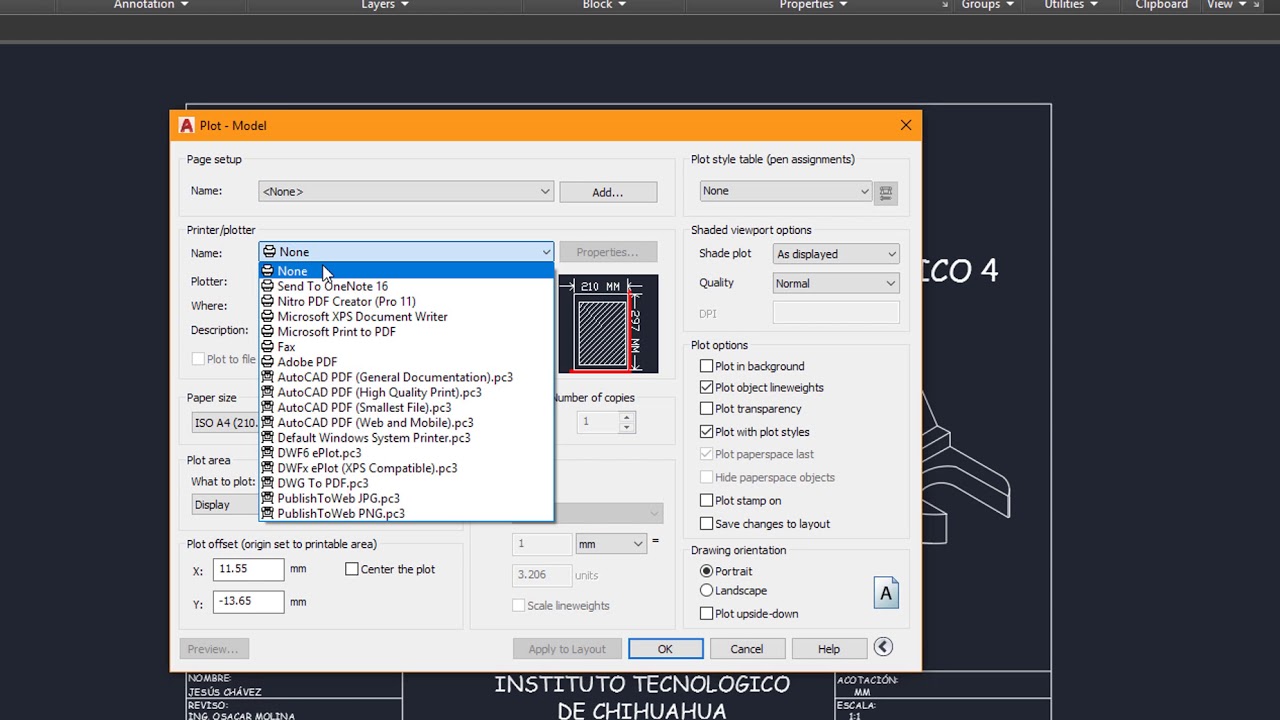This screenshot has width=1280, height=720.
Task: Click the X plot offset field
Action: coord(248,569)
